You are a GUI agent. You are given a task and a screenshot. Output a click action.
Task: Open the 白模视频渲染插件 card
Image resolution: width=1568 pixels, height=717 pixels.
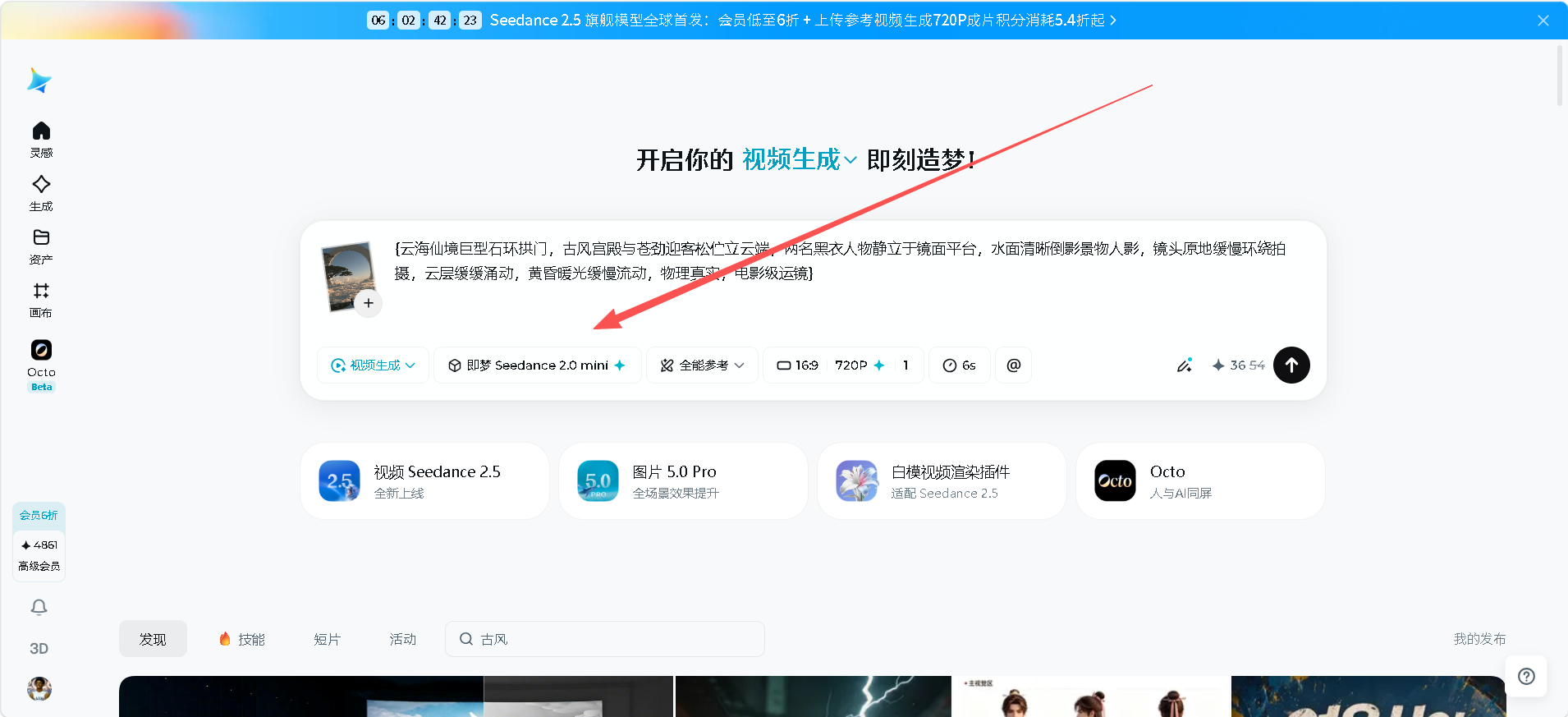[942, 481]
